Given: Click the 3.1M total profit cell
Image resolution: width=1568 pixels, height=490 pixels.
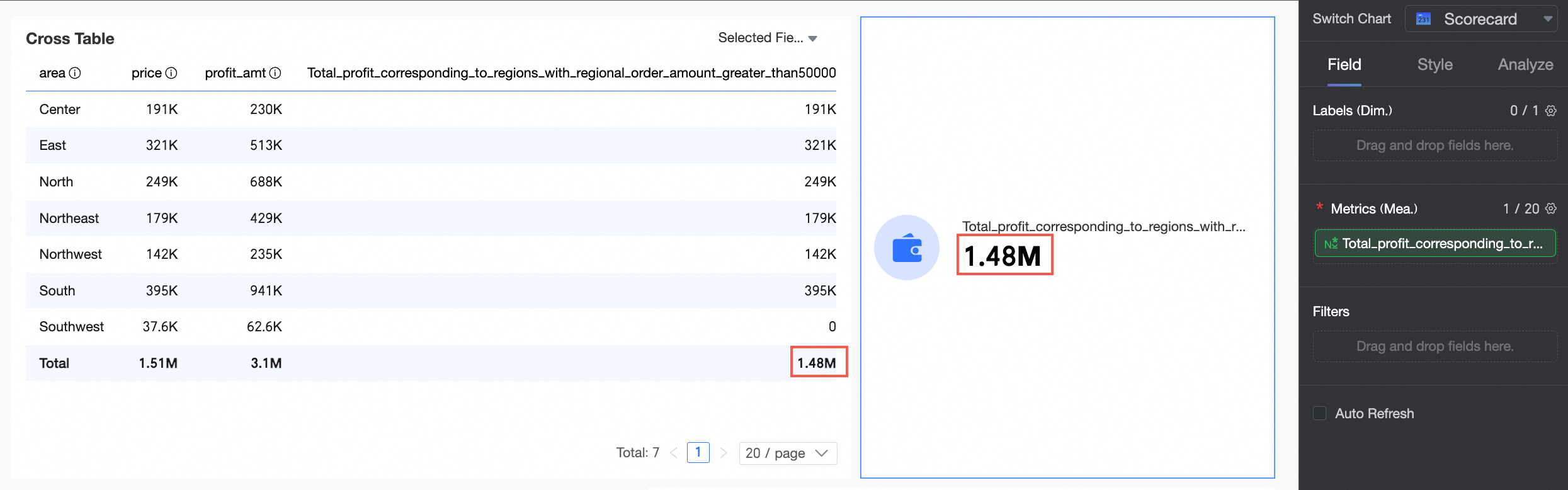Looking at the screenshot, I should coord(266,363).
